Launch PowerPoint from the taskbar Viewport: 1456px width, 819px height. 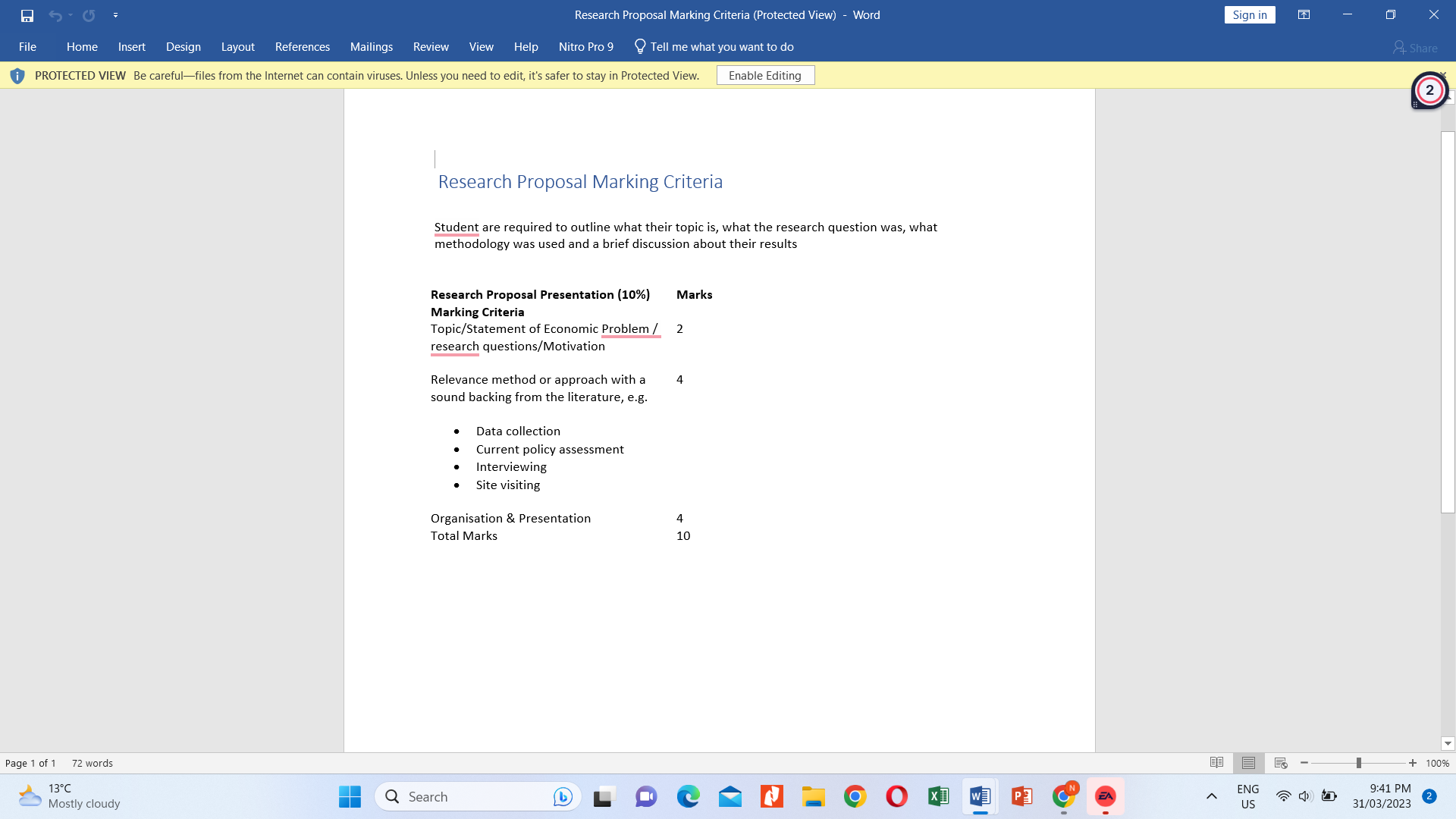point(1021,796)
